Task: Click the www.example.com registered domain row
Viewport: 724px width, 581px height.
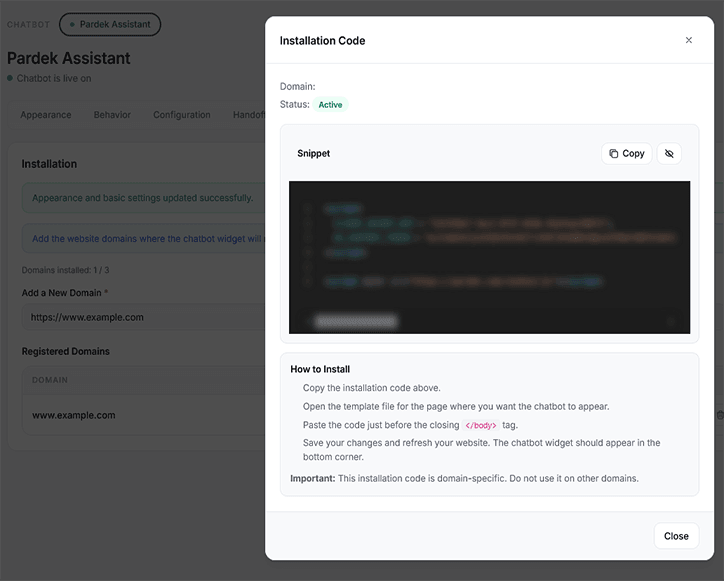Action: 144,415
